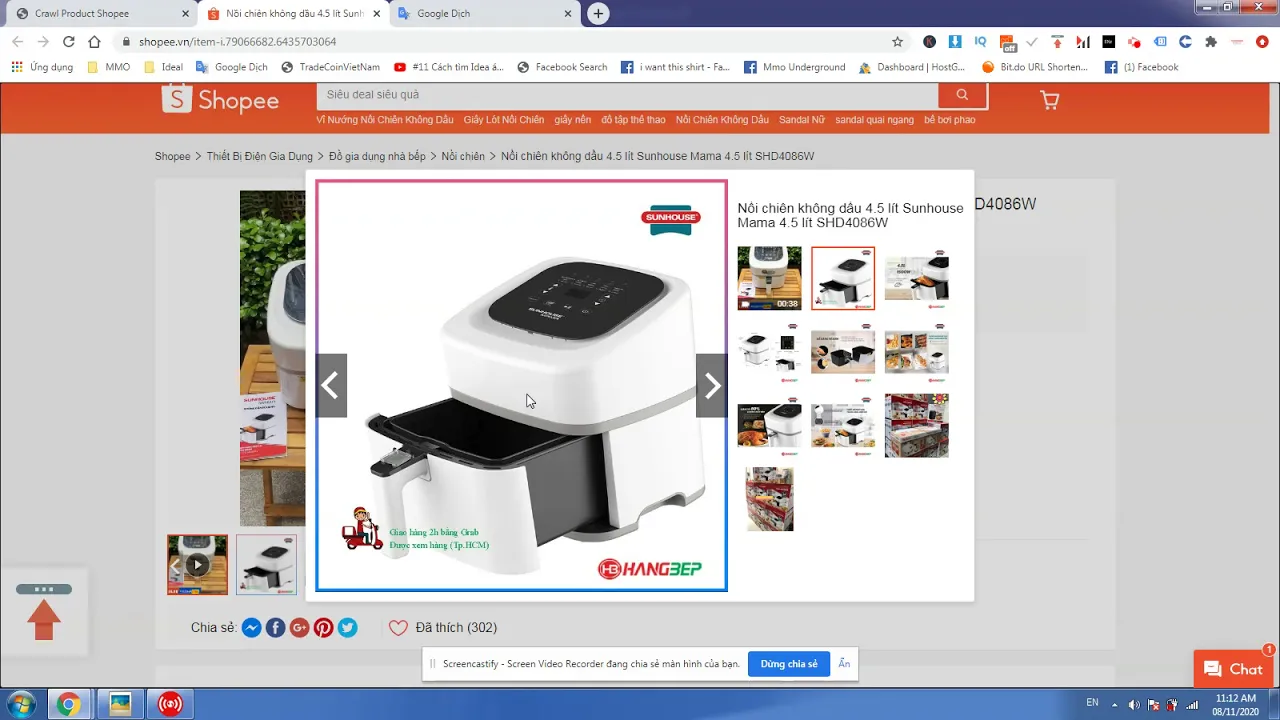1280x720 pixels.
Task: Play the small video thumbnail below image
Action: 198,565
